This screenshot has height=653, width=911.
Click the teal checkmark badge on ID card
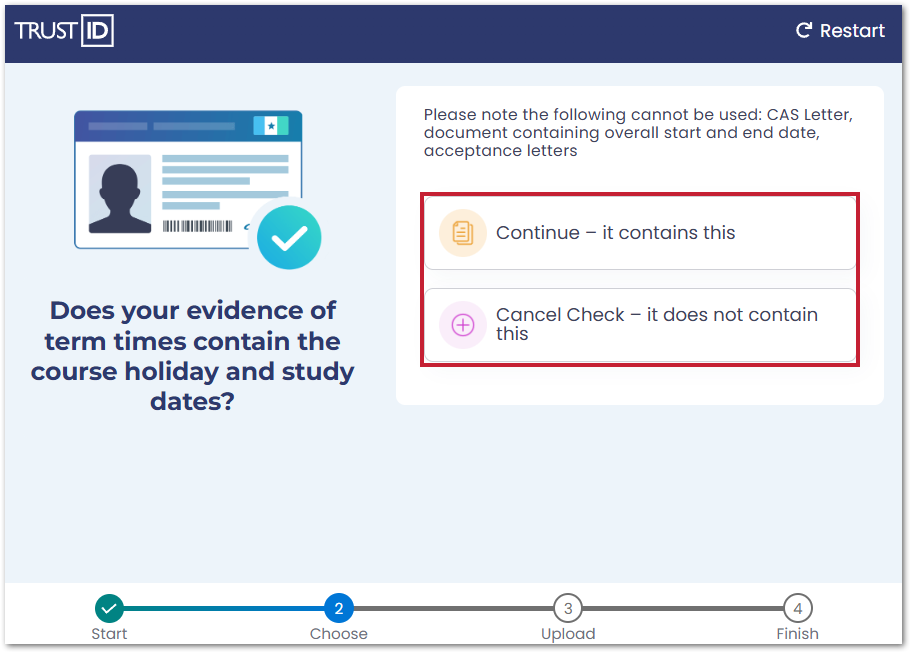coord(289,238)
